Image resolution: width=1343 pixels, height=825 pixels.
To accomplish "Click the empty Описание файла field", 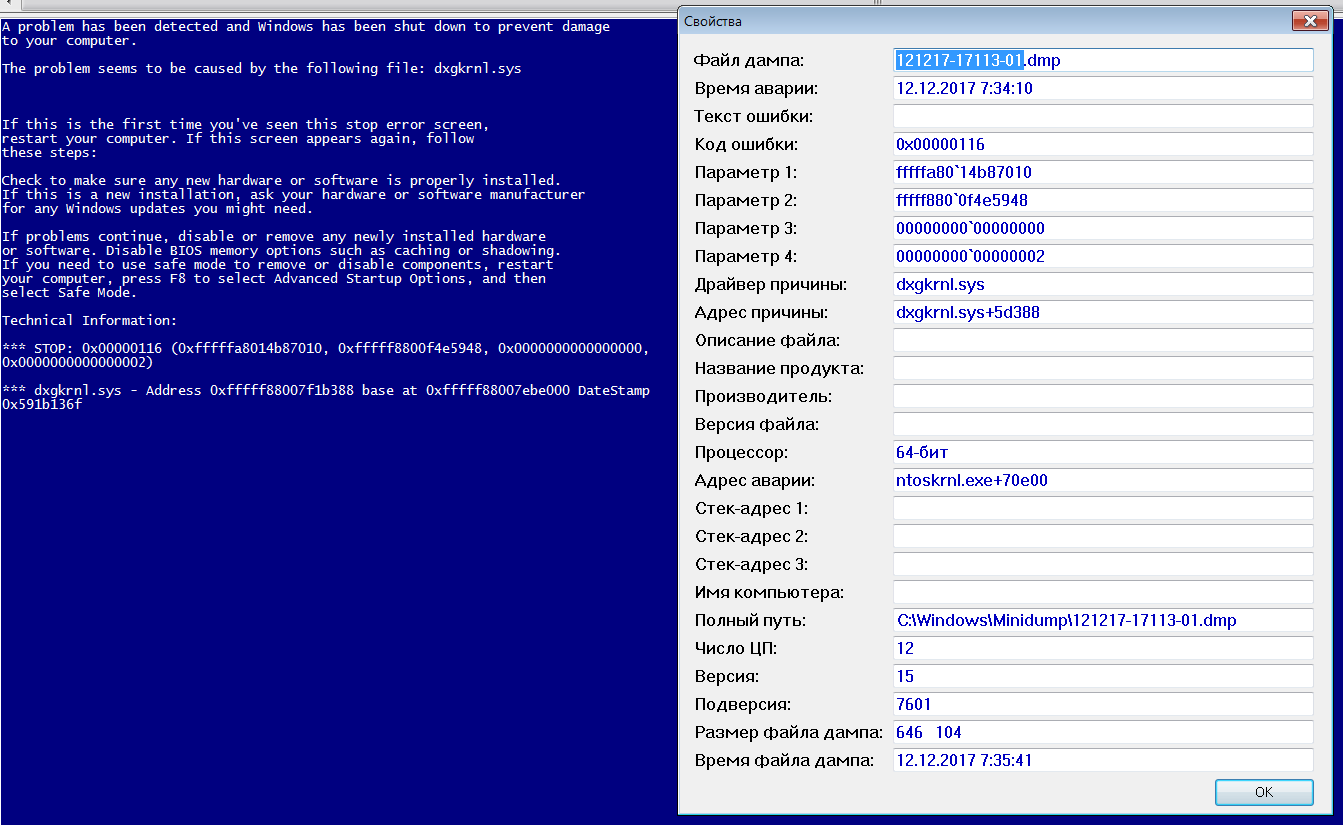I will click(x=1103, y=340).
